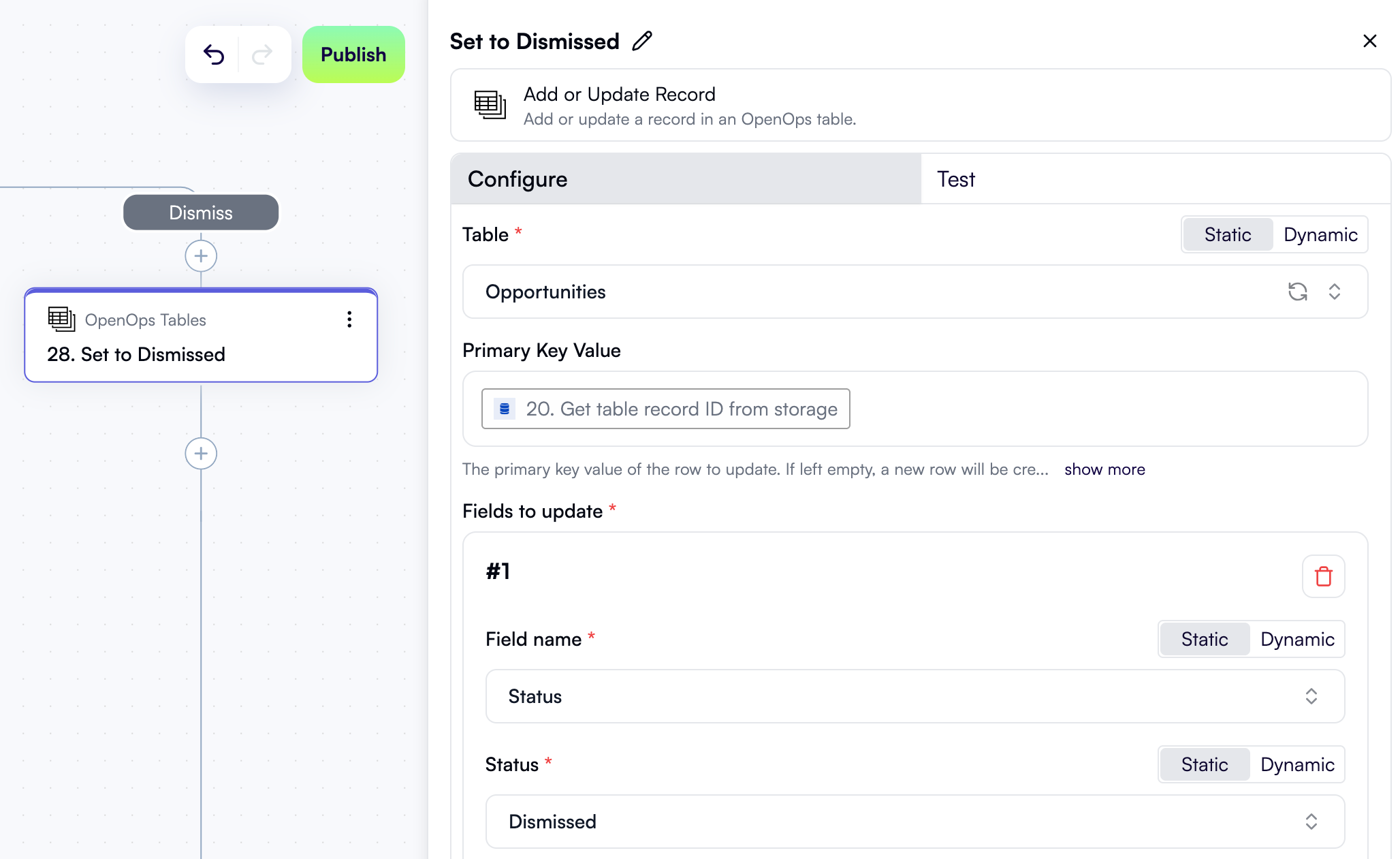The image size is (1400, 859).
Task: Switch Table input to Dynamic mode
Action: pos(1320,234)
